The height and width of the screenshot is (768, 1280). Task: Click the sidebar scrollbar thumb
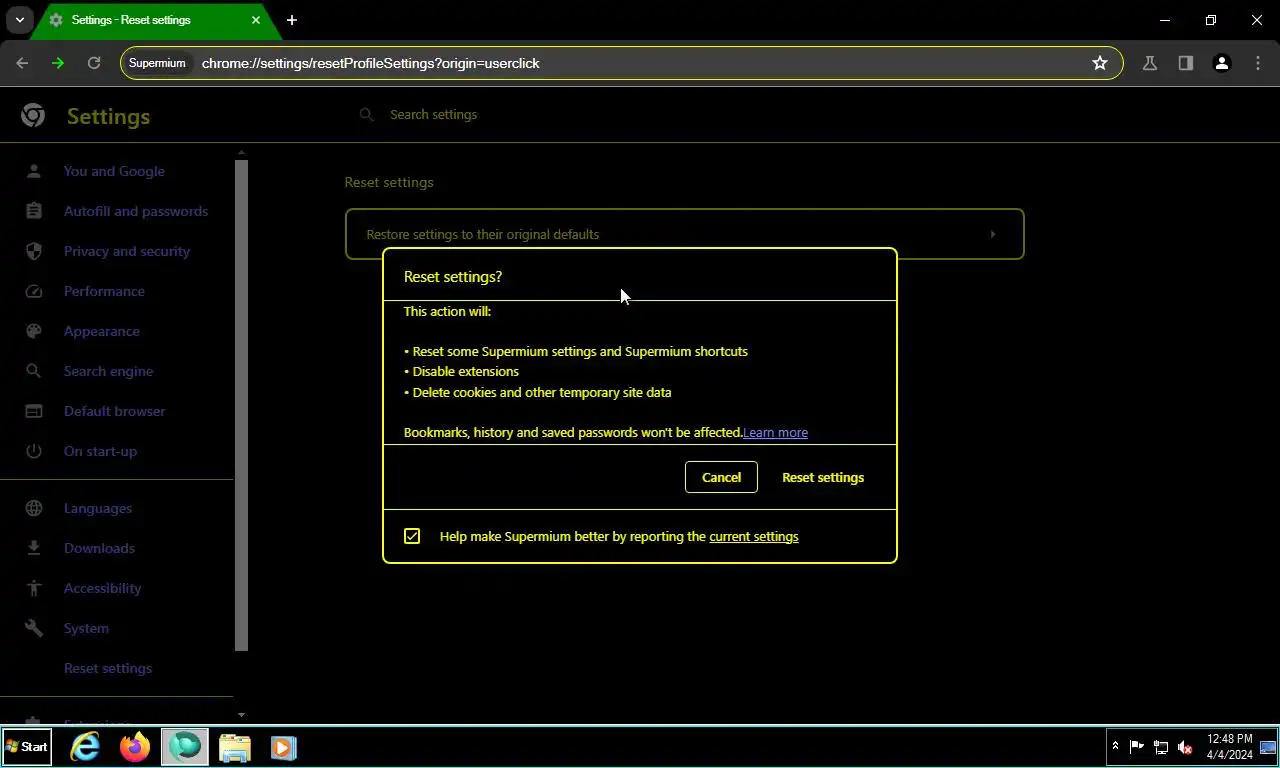pyautogui.click(x=241, y=405)
